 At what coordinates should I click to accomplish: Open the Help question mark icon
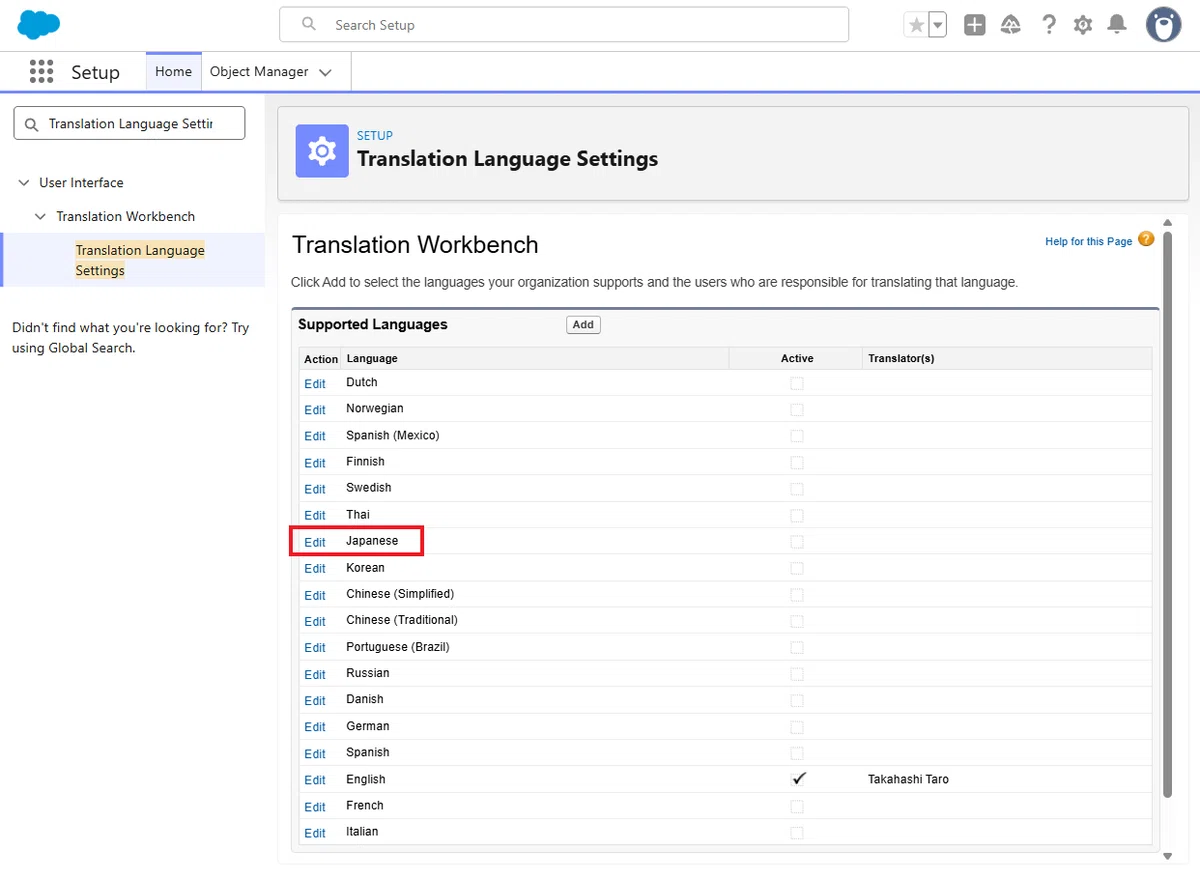point(1048,25)
